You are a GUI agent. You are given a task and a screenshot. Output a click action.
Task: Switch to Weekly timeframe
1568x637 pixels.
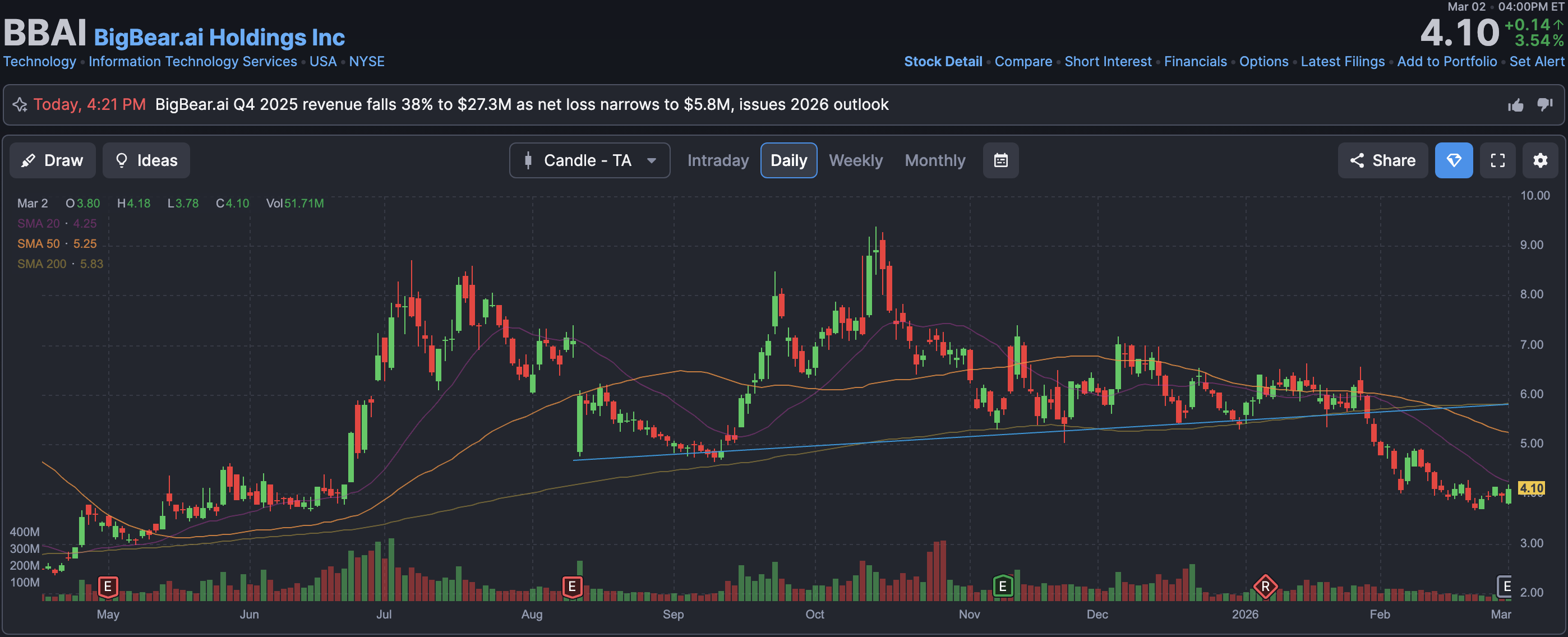pyautogui.click(x=855, y=160)
